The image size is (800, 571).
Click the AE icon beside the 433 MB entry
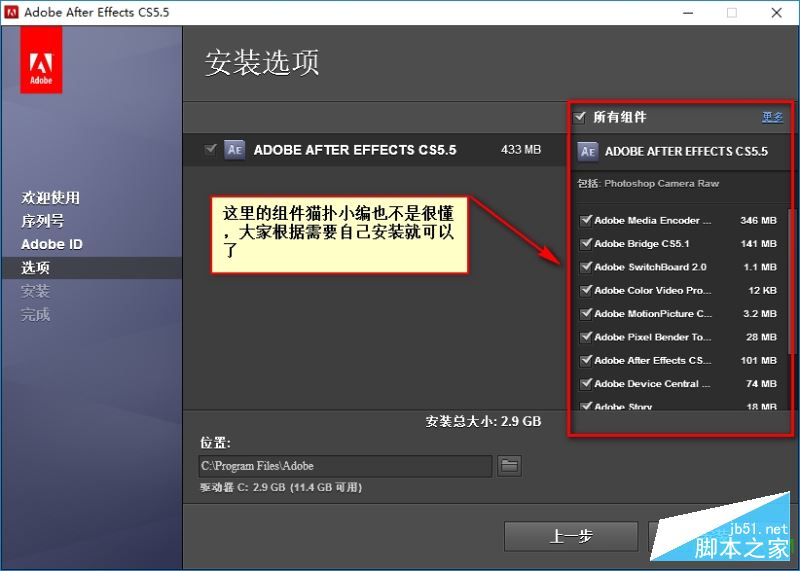234,150
